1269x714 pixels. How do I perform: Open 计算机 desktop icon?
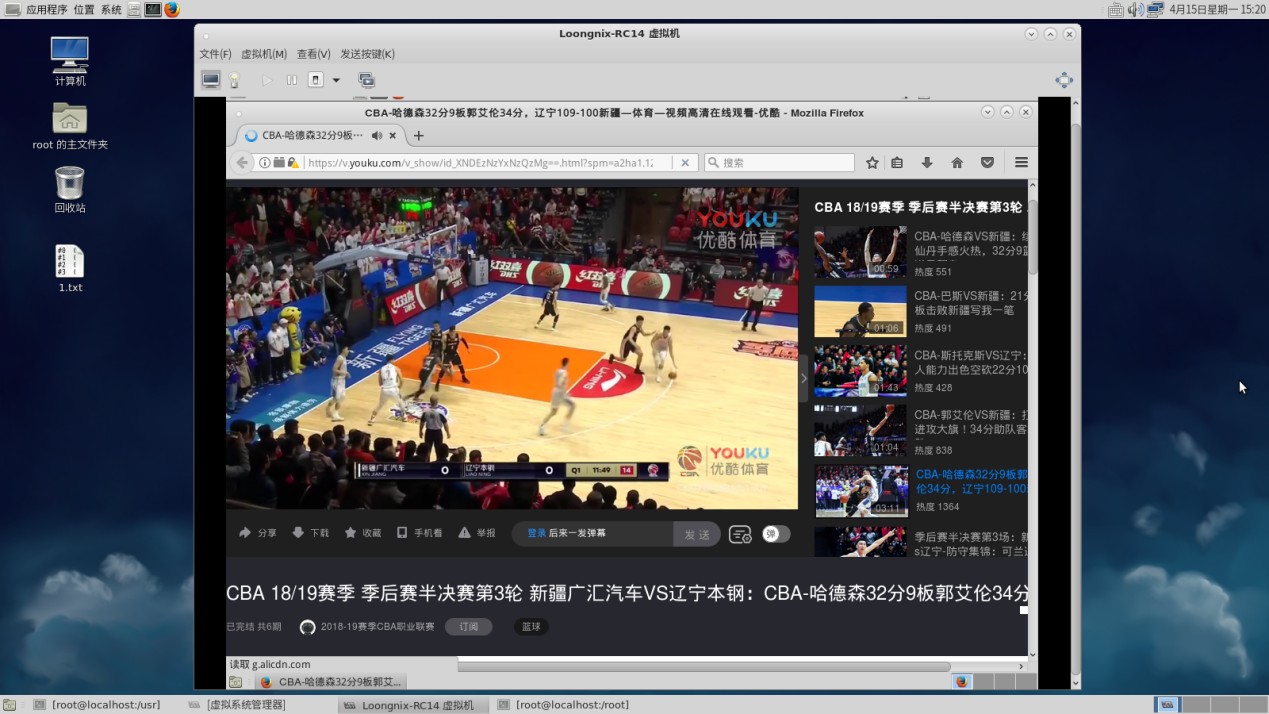[x=70, y=61]
